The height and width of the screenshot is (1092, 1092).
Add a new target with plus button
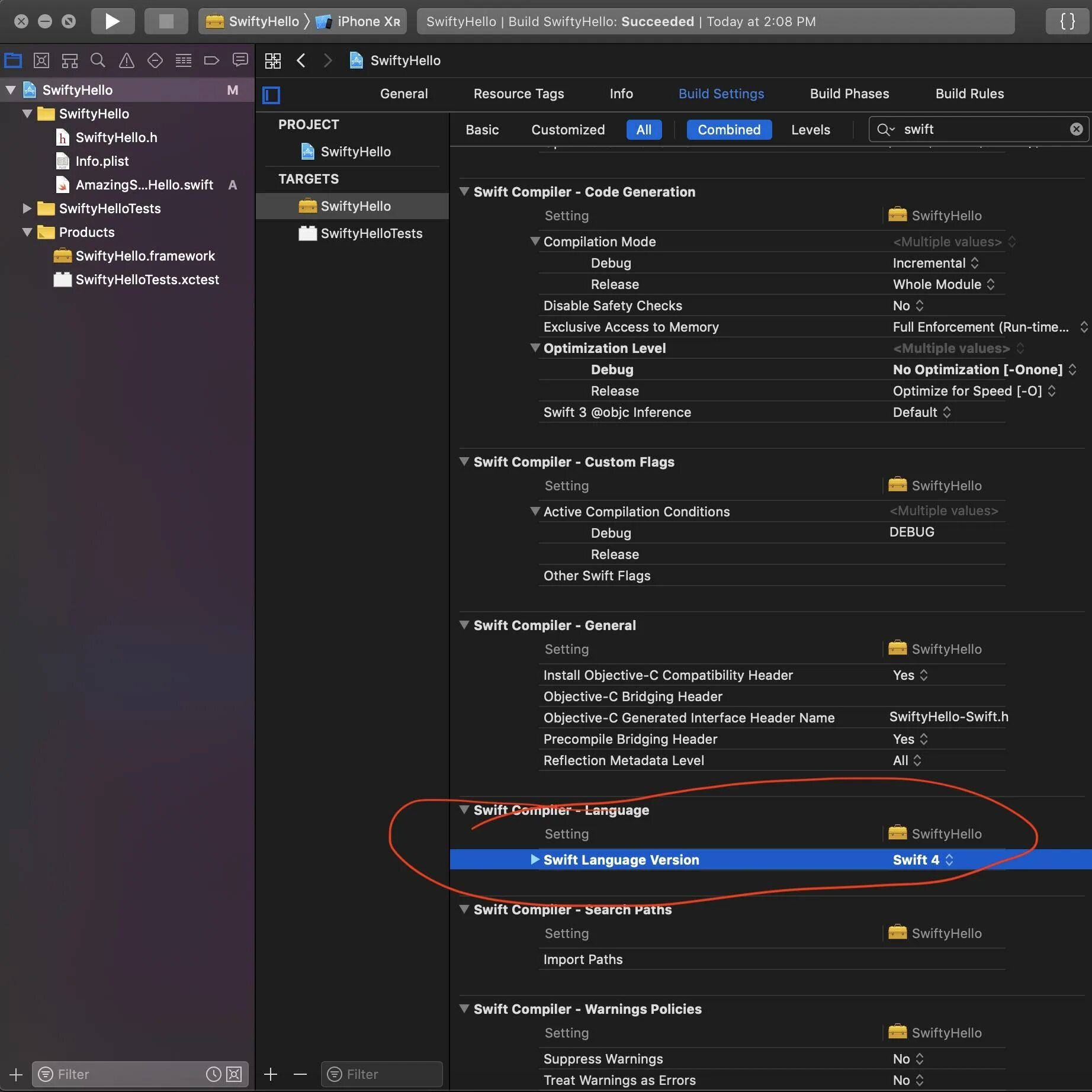[271, 1074]
